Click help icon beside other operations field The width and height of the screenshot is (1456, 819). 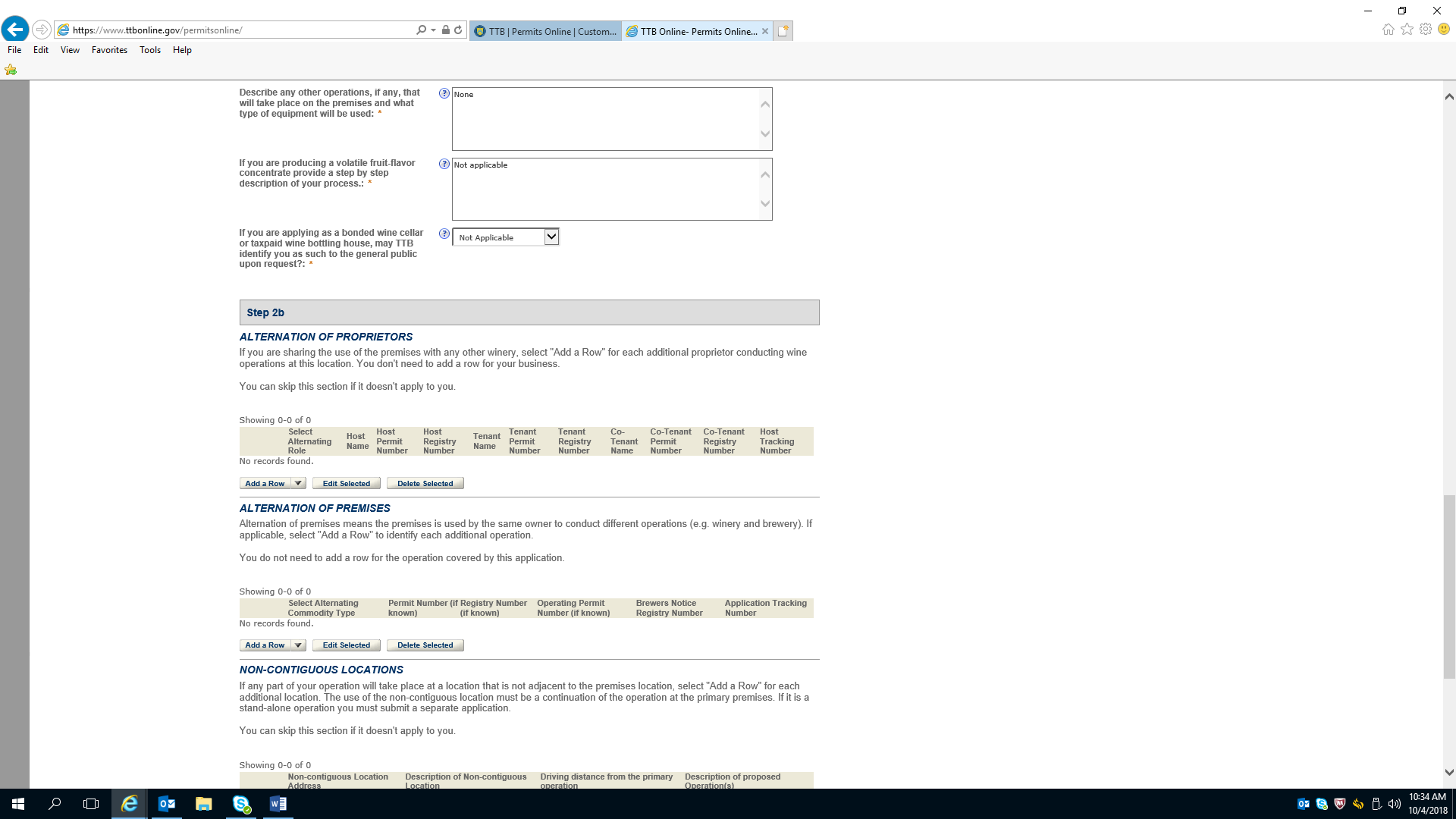[444, 93]
